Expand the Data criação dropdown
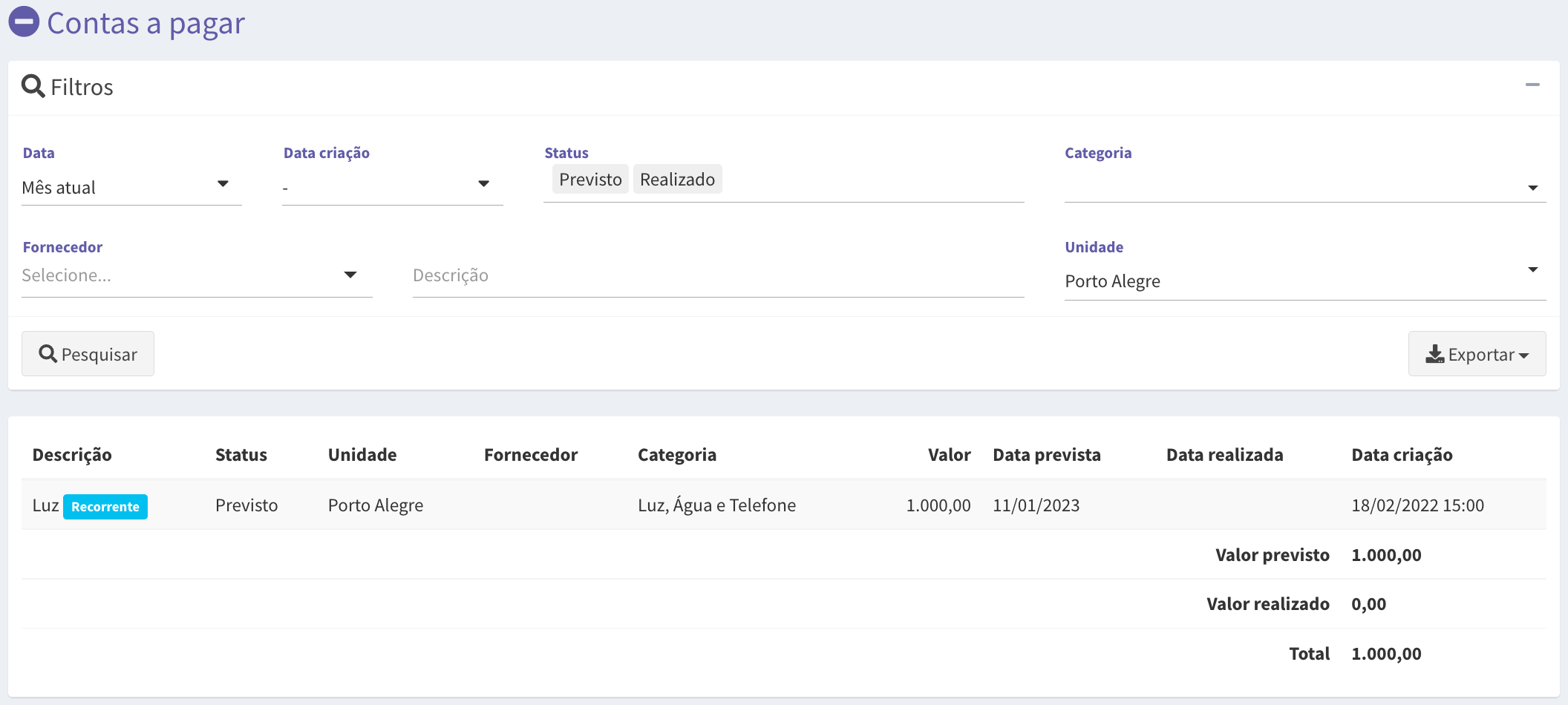 [392, 187]
